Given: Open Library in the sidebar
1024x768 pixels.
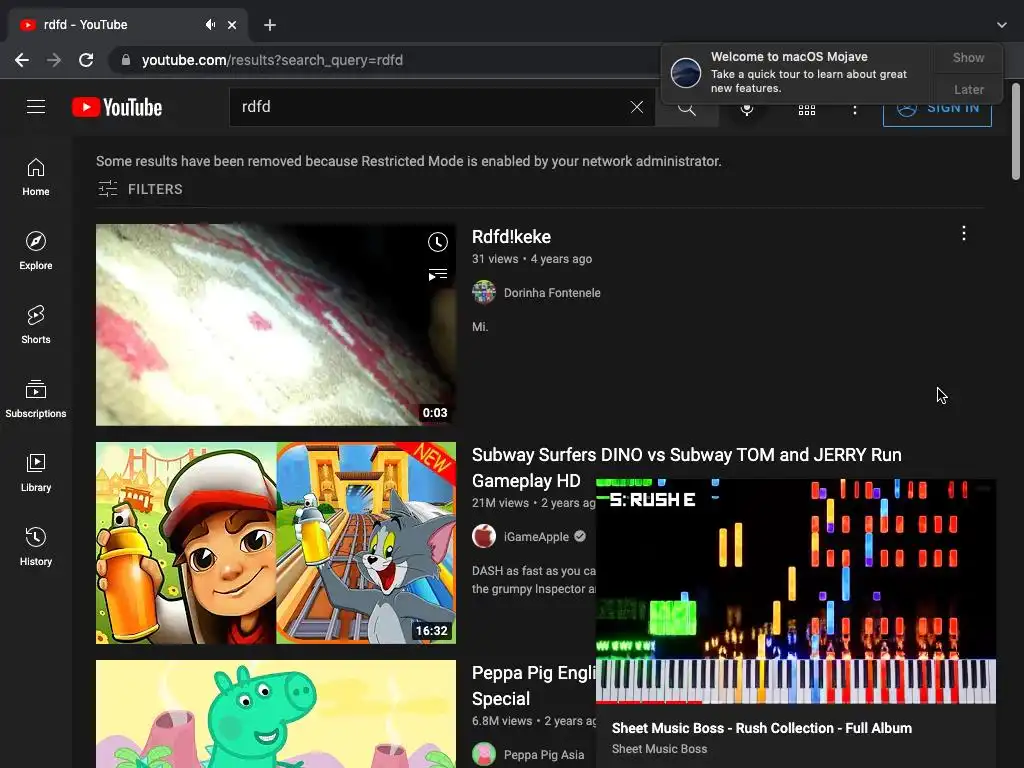Looking at the screenshot, I should click(36, 472).
